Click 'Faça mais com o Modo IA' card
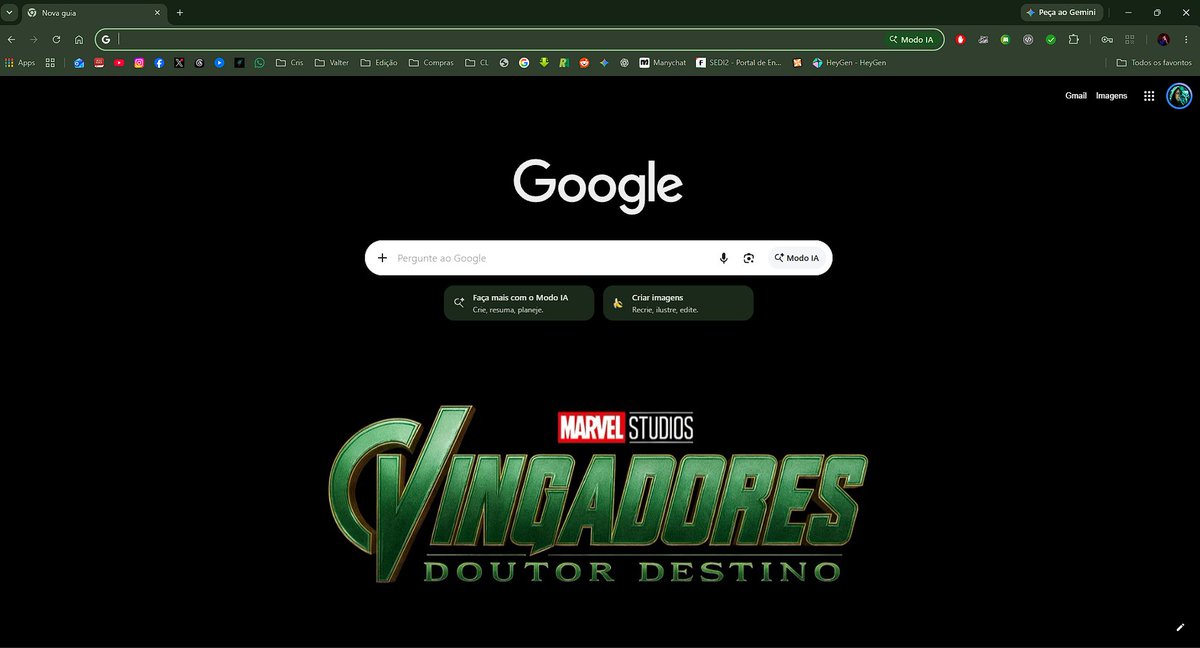 click(x=519, y=303)
